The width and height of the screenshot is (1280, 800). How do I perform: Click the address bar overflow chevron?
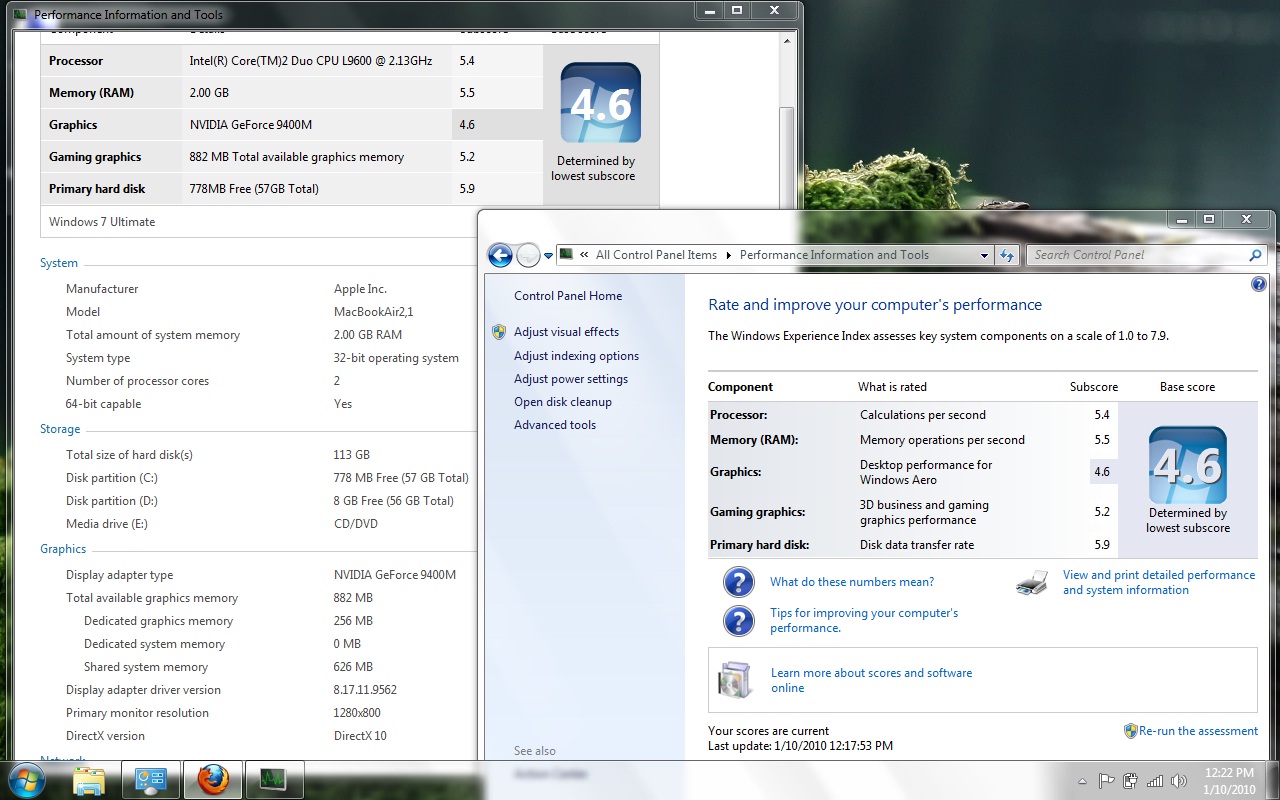point(584,255)
